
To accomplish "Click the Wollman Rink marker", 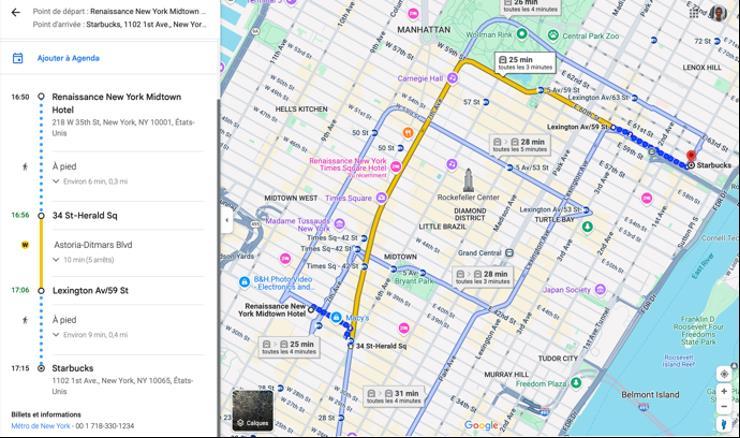I will click(x=521, y=34).
